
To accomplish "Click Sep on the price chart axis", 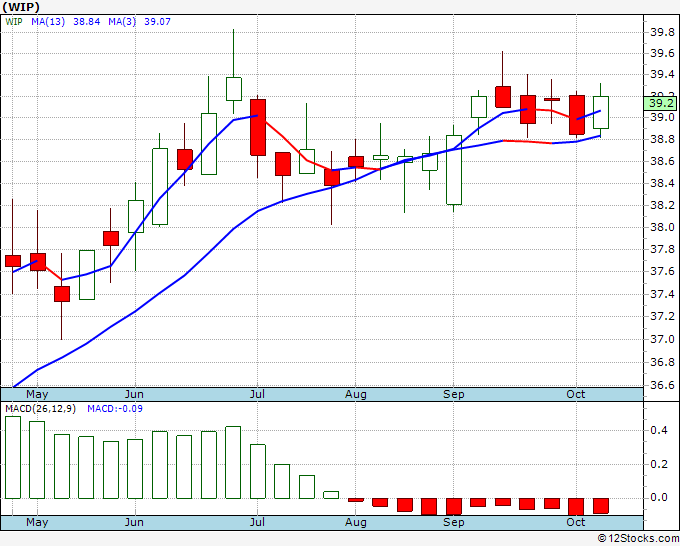I will pos(454,395).
